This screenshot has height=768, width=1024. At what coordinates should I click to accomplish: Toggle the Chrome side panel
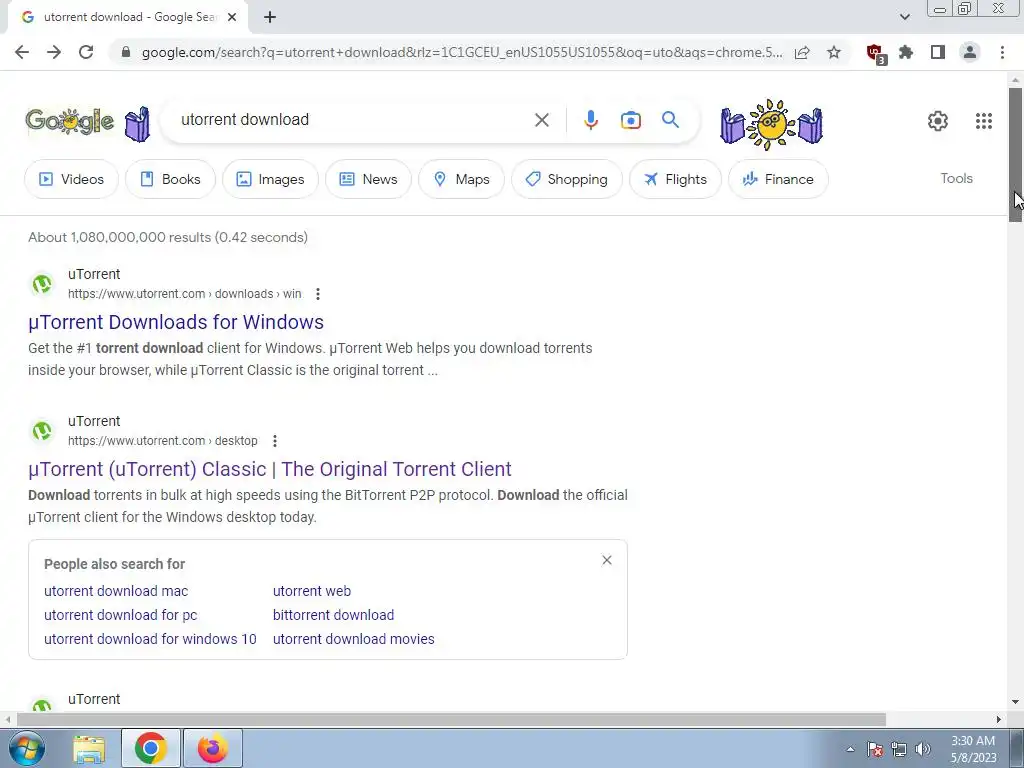938,52
